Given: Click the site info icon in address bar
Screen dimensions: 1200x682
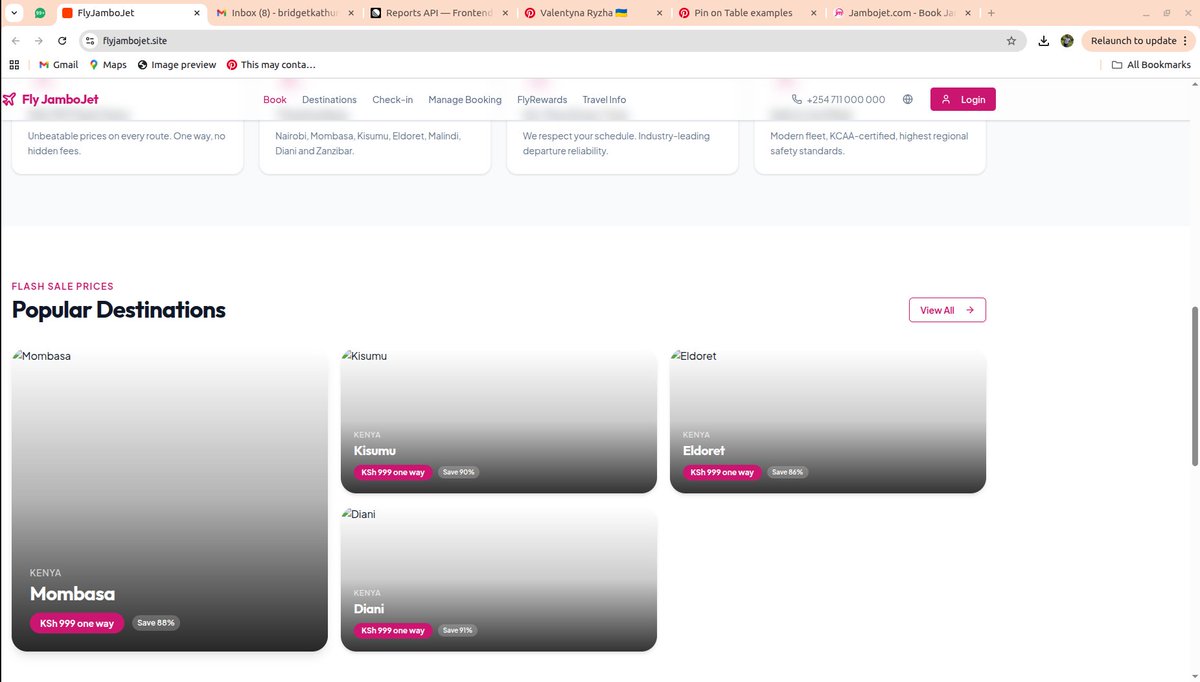Looking at the screenshot, I should click(x=89, y=41).
